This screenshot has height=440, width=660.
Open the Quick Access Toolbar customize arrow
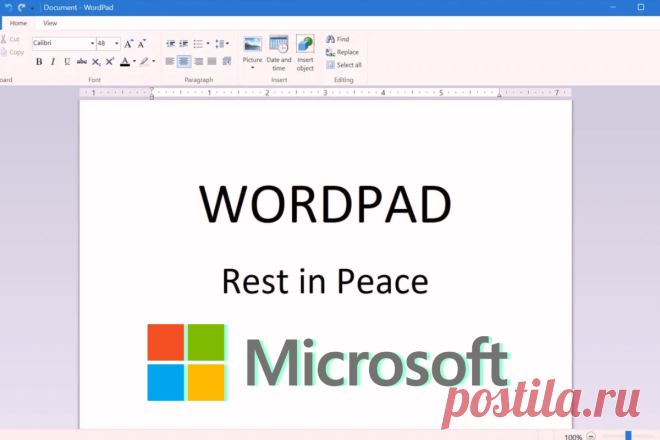tap(32, 8)
